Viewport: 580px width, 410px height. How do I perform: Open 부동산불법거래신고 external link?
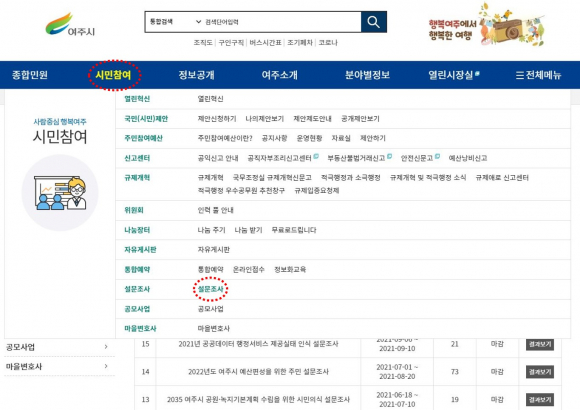[360, 158]
